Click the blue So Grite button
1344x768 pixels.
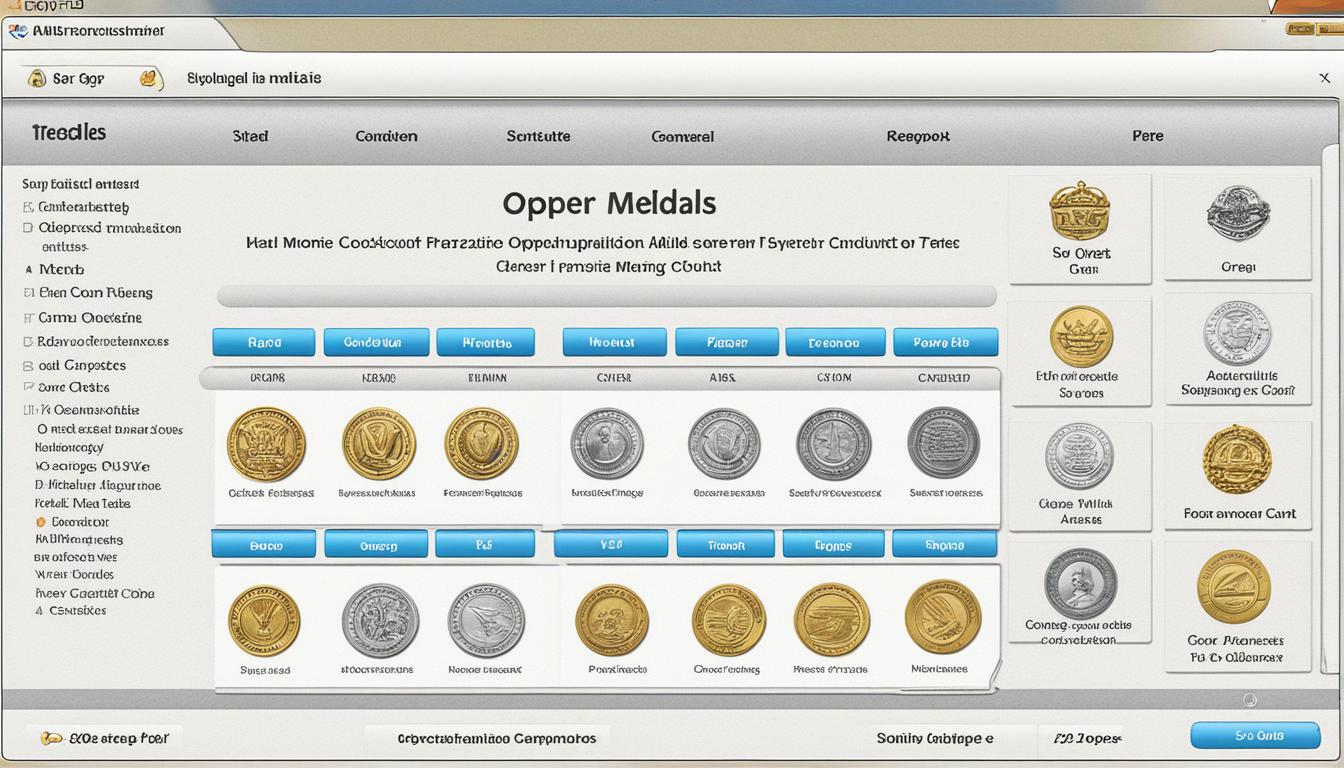click(1255, 735)
